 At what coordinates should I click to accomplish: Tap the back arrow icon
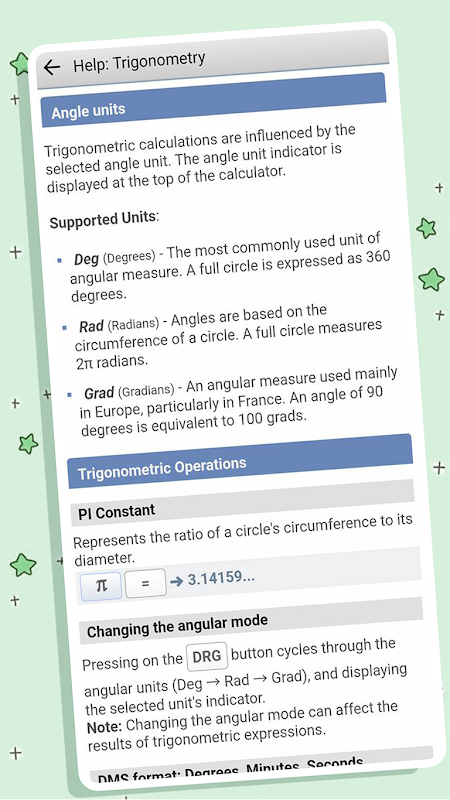point(52,67)
